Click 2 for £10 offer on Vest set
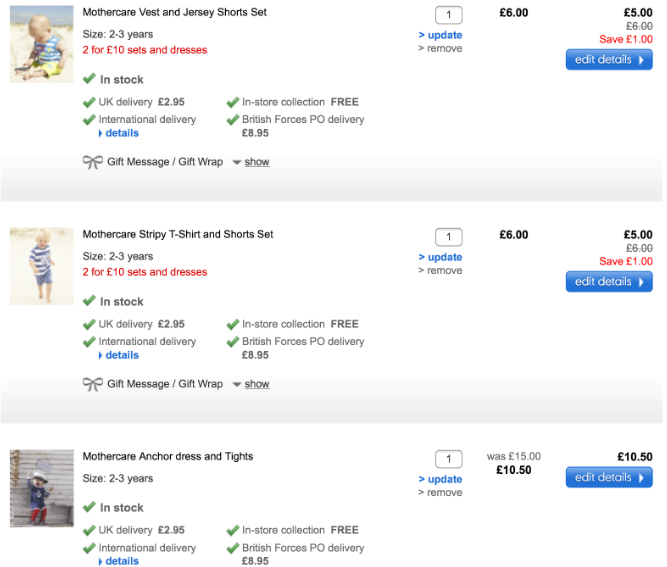The image size is (667, 567). 145,50
